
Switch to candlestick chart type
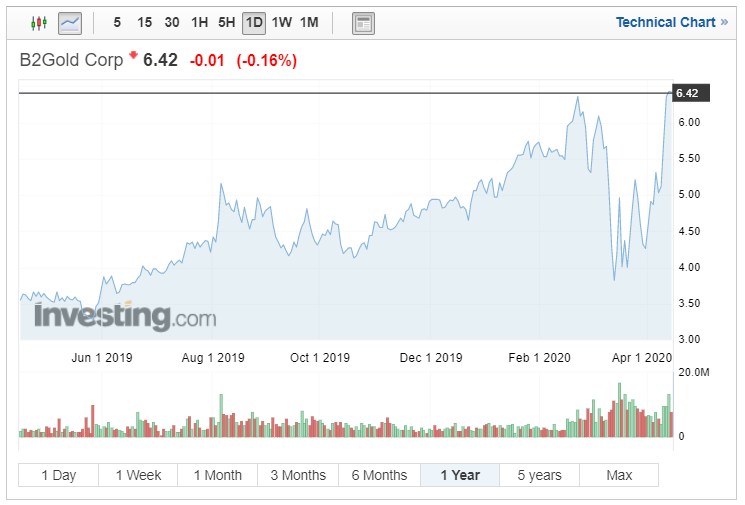point(39,22)
